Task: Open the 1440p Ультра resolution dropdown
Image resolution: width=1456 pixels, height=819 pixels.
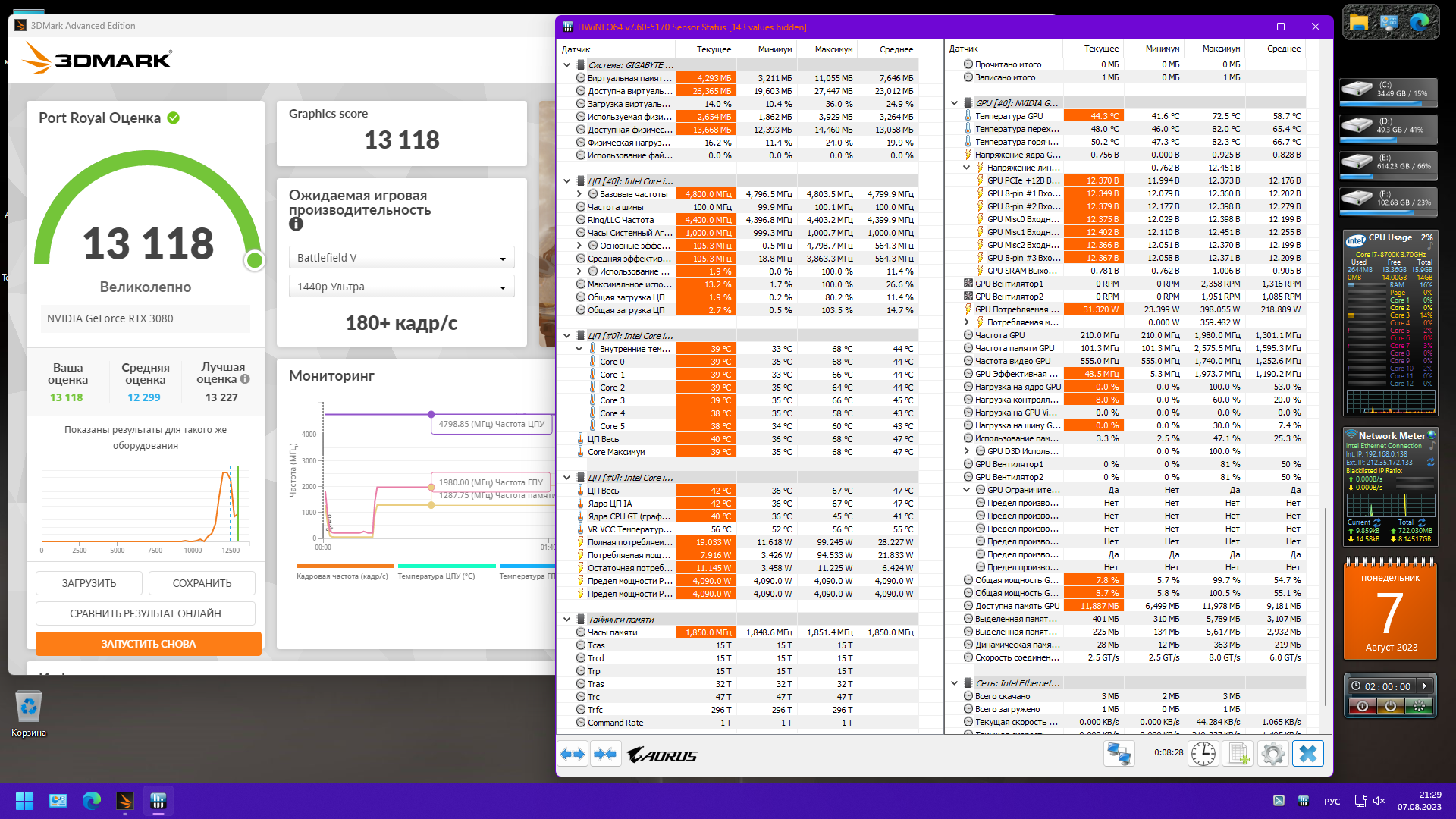Action: 402,287
